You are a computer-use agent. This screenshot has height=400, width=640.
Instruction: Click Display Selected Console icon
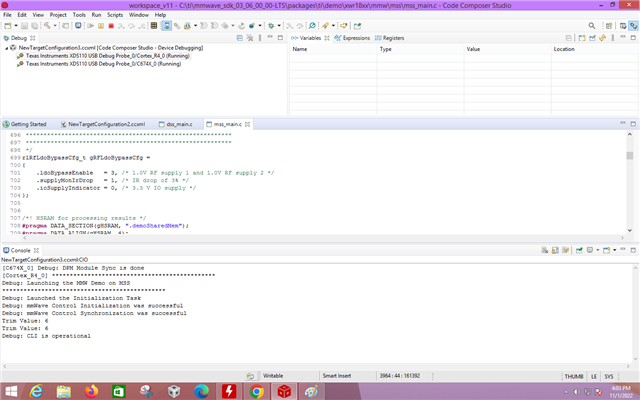590,250
